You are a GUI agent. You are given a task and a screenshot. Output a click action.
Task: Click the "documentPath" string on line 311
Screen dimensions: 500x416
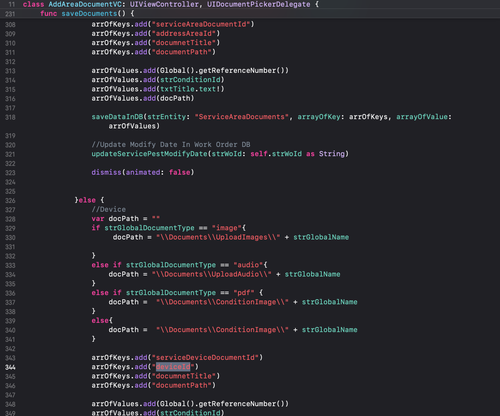182,52
